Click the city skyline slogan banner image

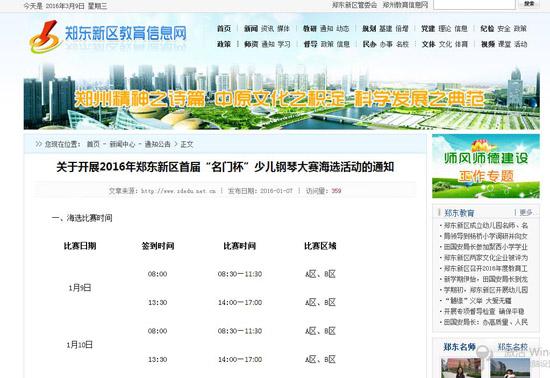point(282,97)
